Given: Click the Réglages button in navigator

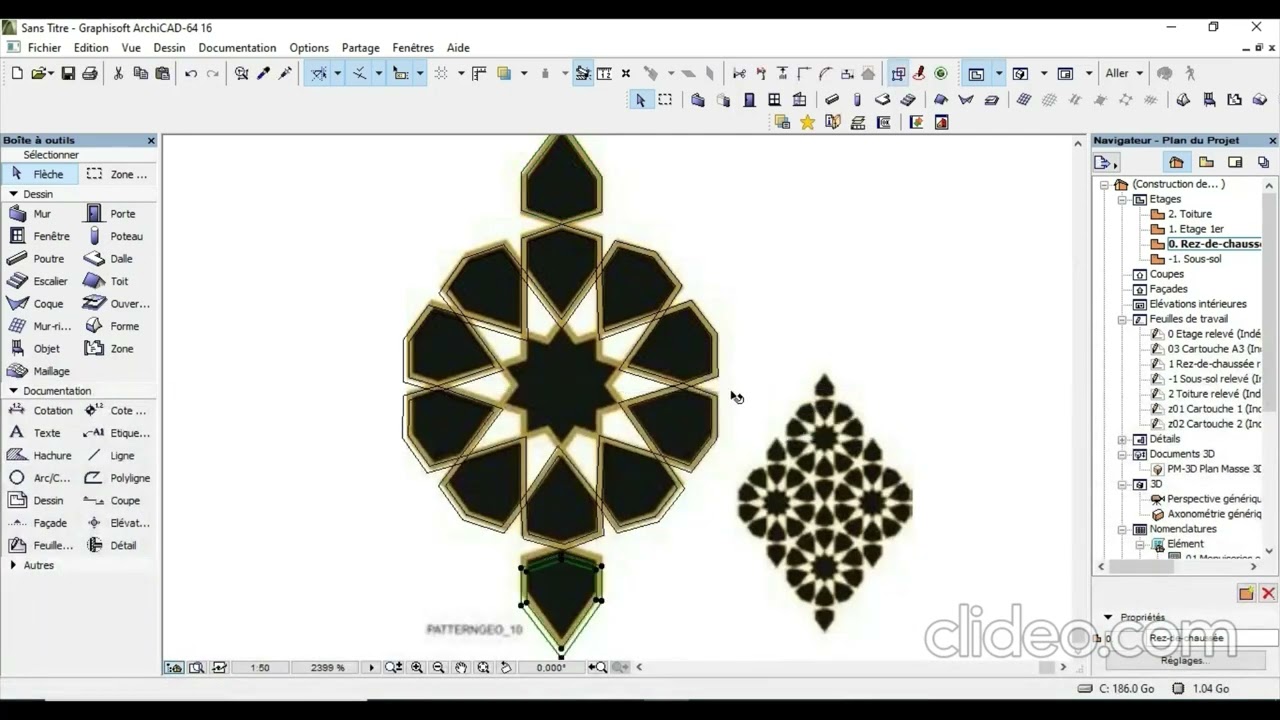Looking at the screenshot, I should tap(1184, 660).
